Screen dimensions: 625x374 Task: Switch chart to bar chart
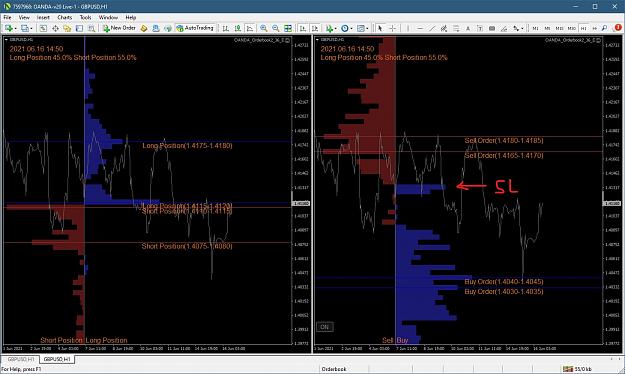tap(226, 28)
